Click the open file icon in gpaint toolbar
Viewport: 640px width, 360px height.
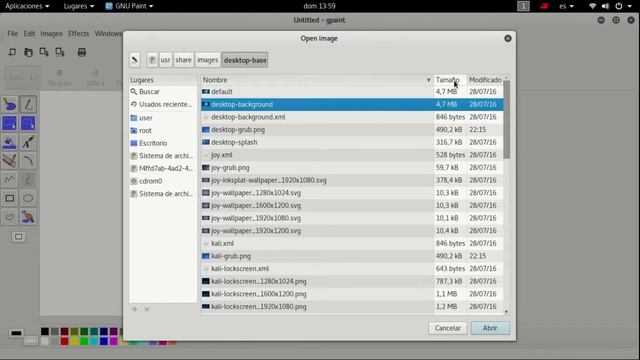[28, 52]
